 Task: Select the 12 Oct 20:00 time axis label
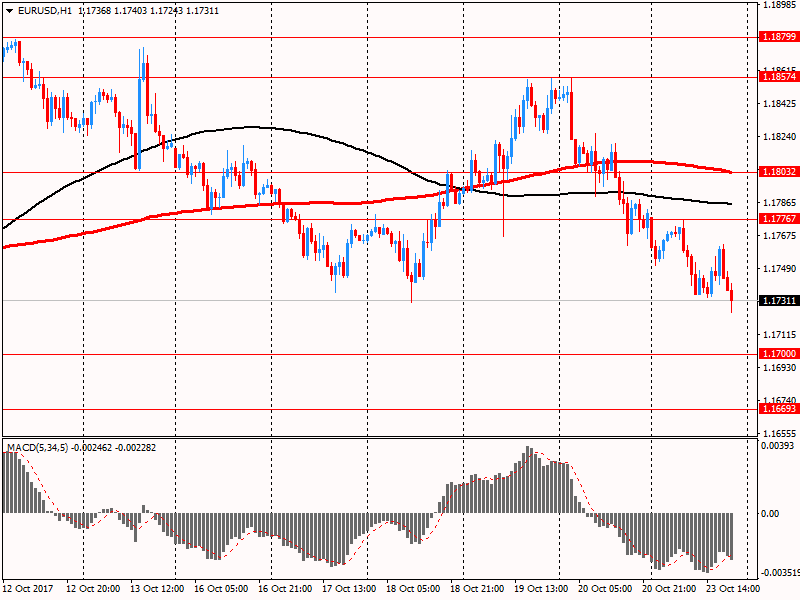93,588
